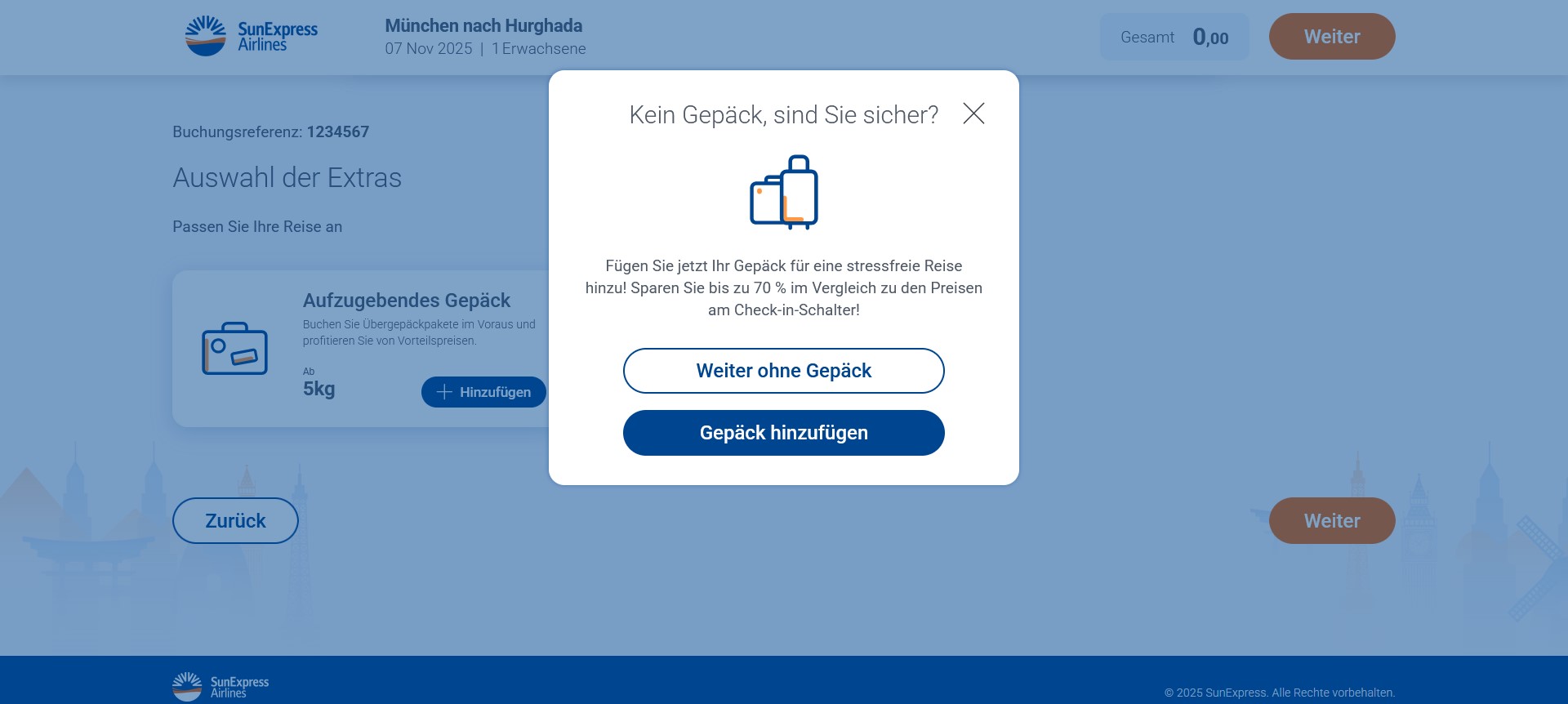
Task: Click the Gesamt 0,00 total price box
Action: 1174,38
